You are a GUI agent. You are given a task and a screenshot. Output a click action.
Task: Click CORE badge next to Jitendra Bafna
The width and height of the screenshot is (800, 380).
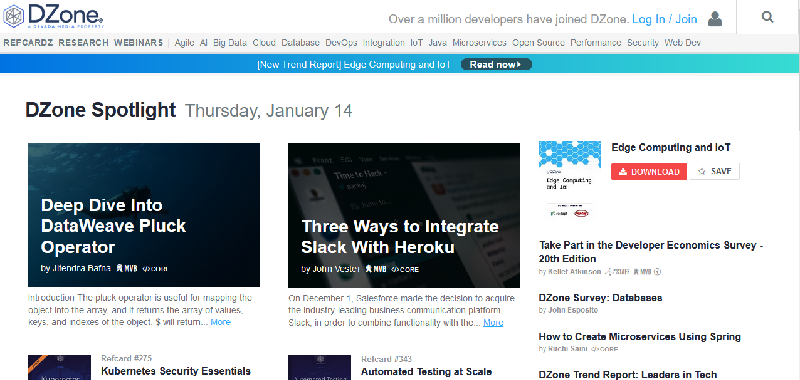(155, 268)
